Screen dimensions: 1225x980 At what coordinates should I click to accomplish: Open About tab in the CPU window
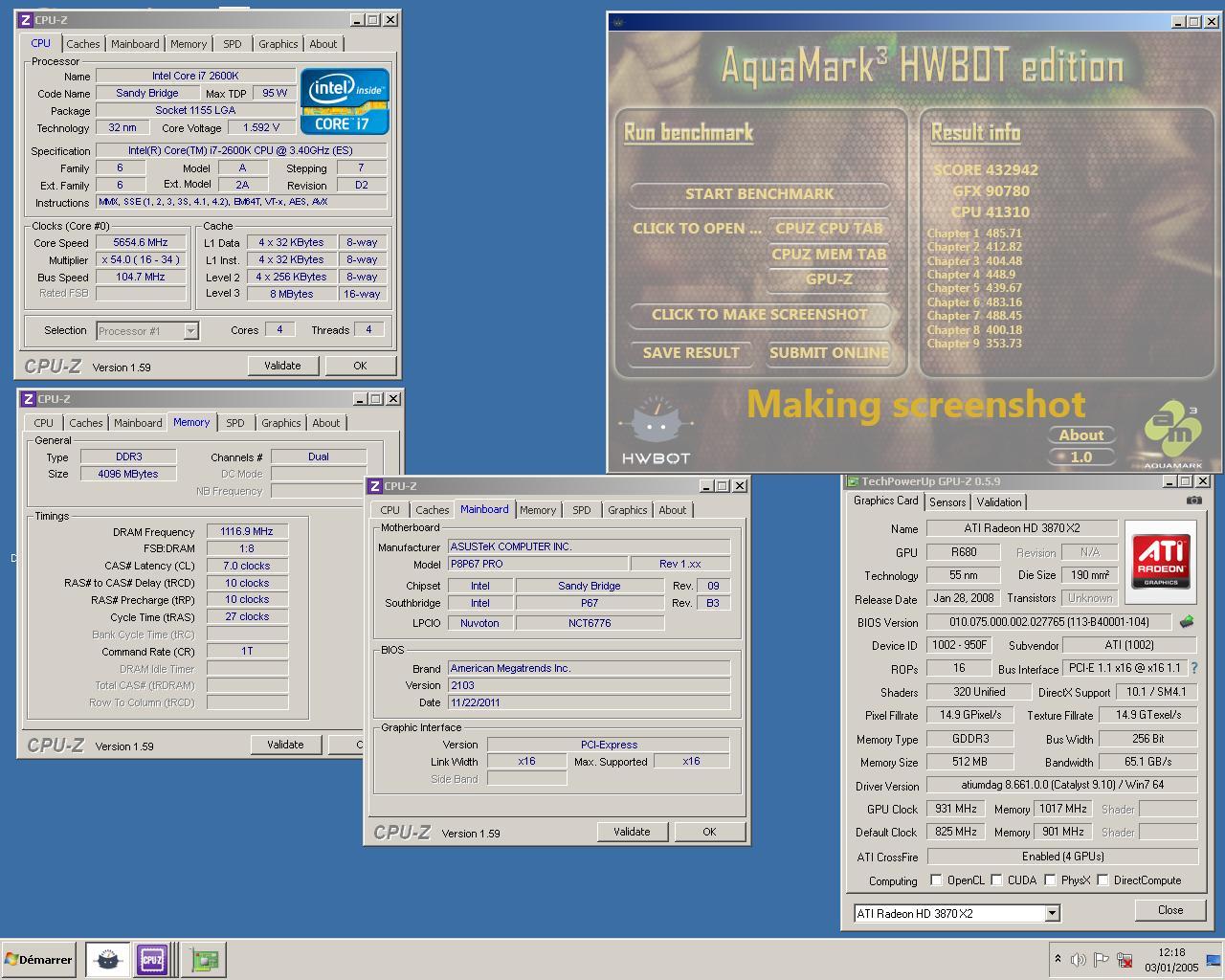coord(323,44)
